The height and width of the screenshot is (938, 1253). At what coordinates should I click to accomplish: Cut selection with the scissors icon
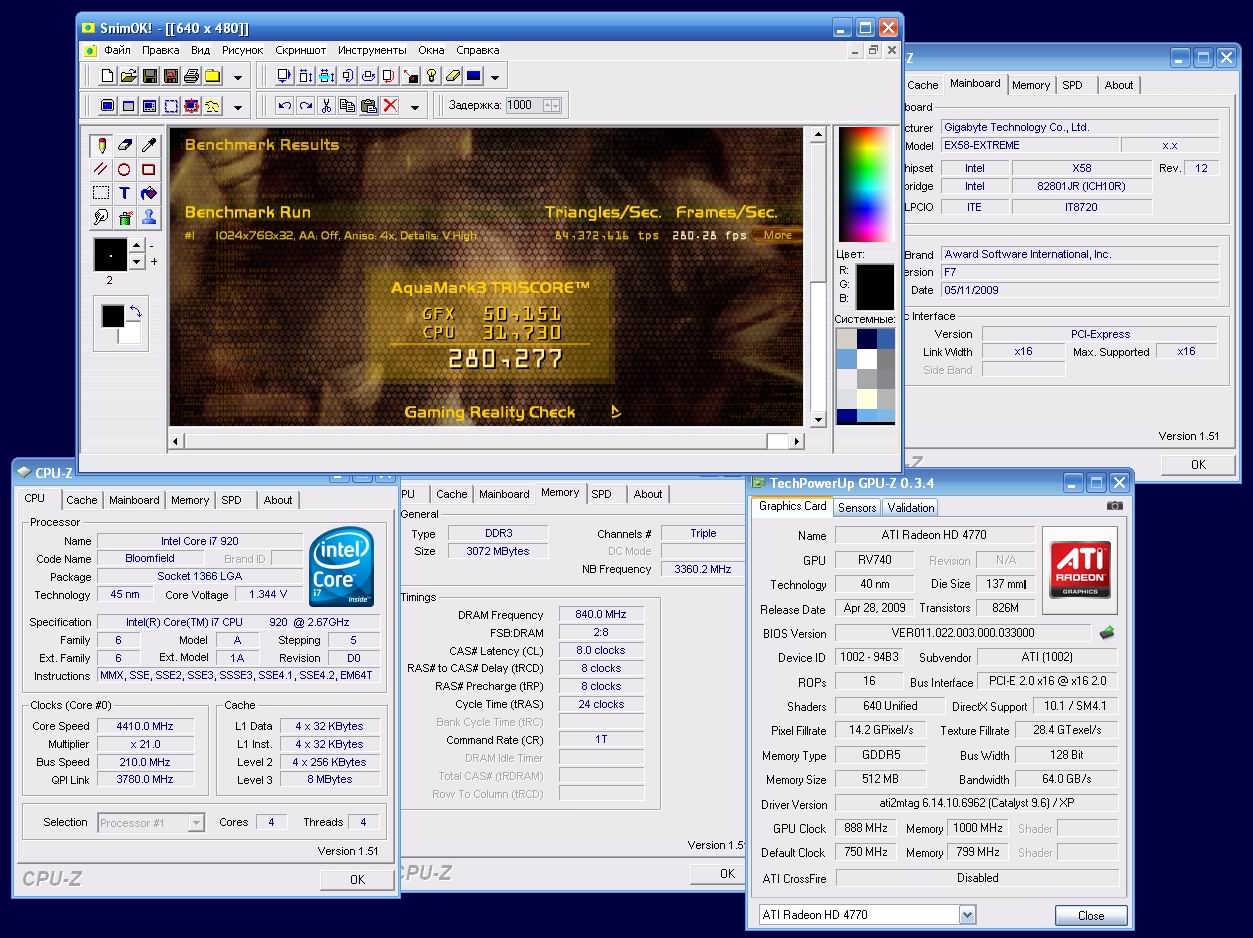327,106
